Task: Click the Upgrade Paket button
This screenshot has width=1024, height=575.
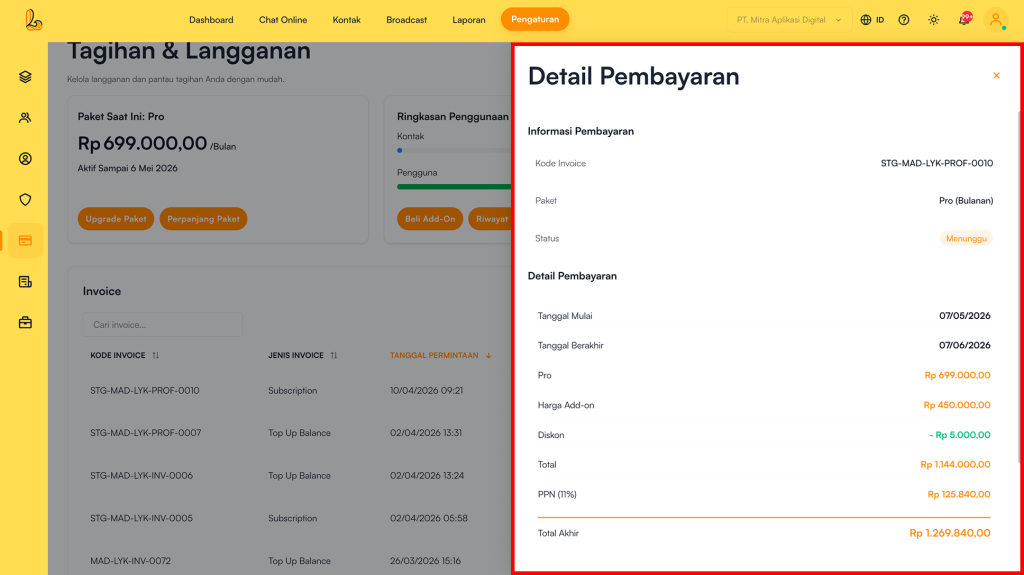Action: [116, 219]
